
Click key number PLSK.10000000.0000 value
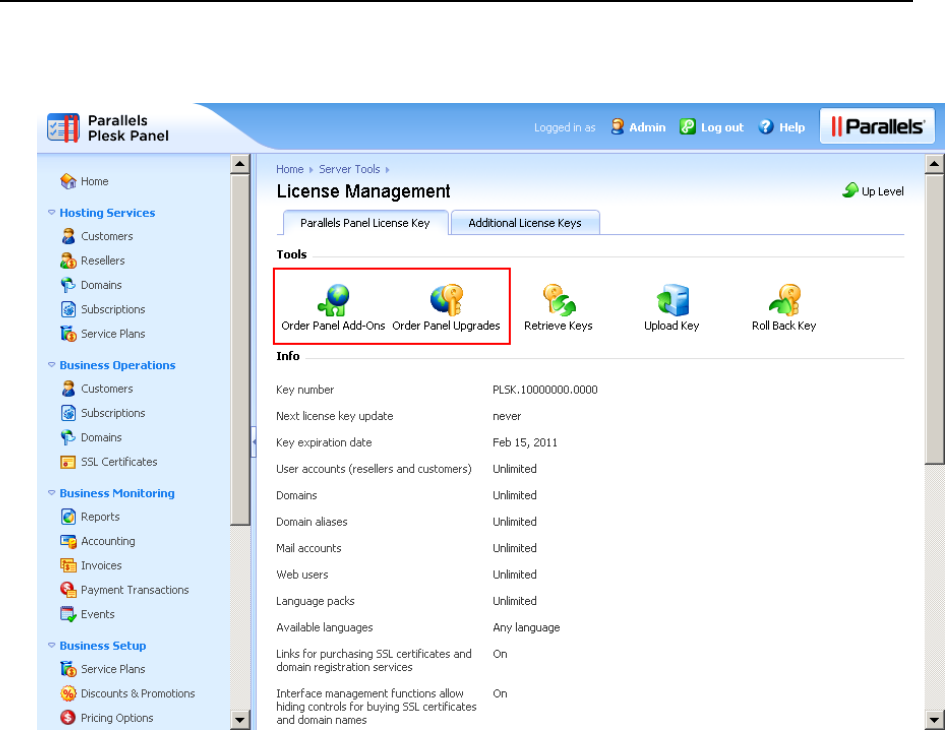545,389
